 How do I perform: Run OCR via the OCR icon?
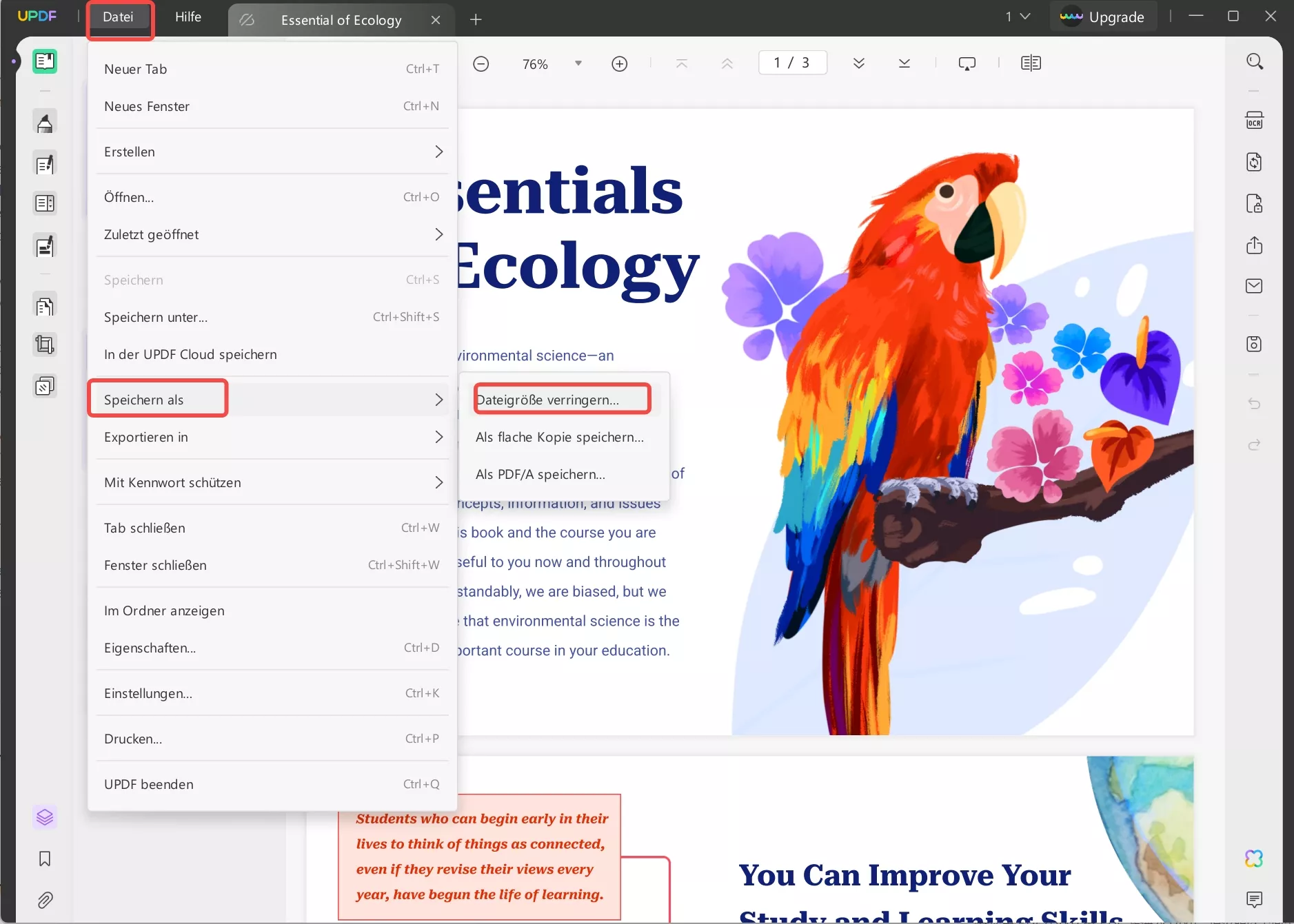tap(1255, 119)
